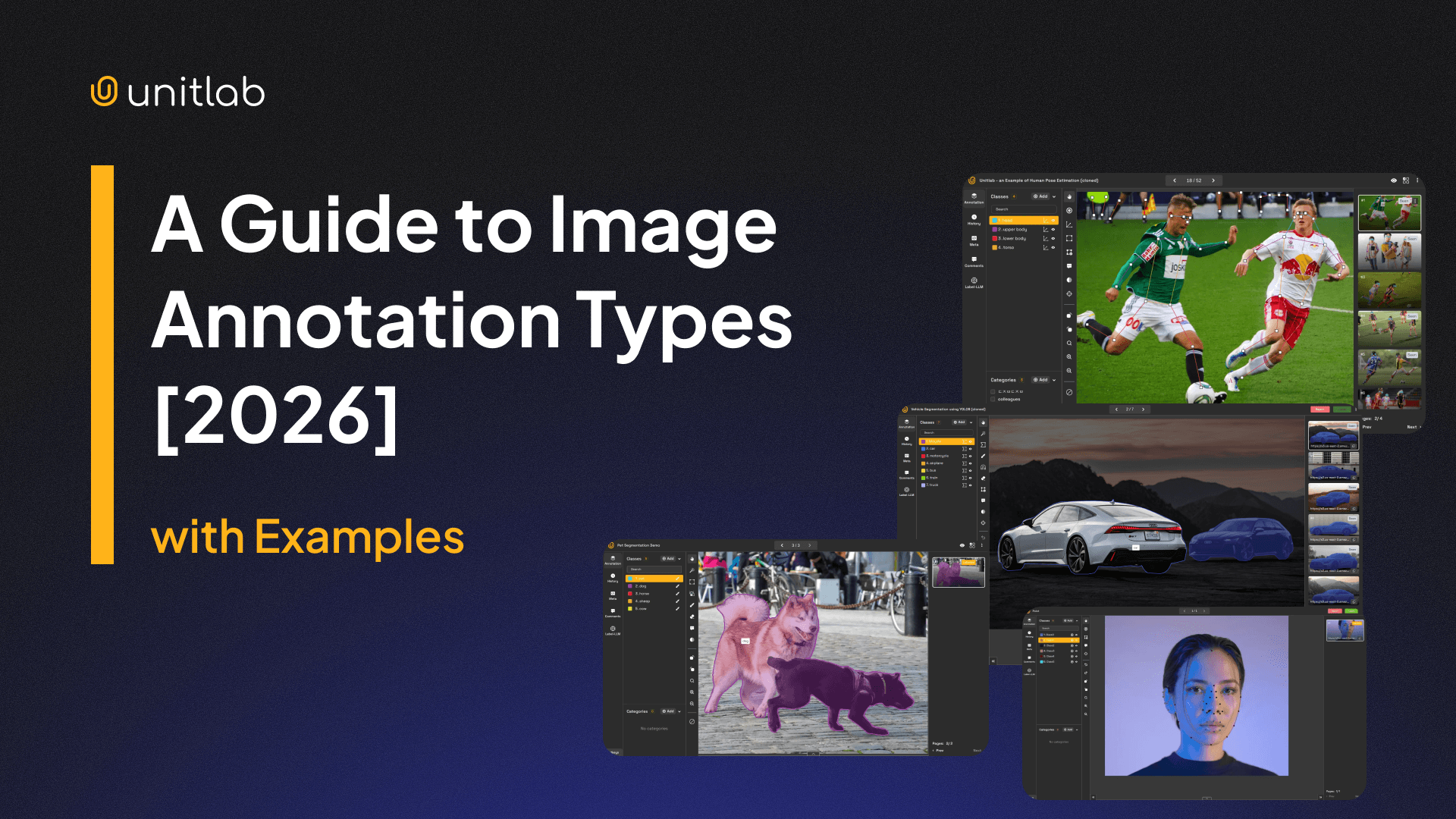Expand the Classes chevron in Vehicle Segmentation
This screenshot has height=819, width=1456.
pyautogui.click(x=971, y=422)
